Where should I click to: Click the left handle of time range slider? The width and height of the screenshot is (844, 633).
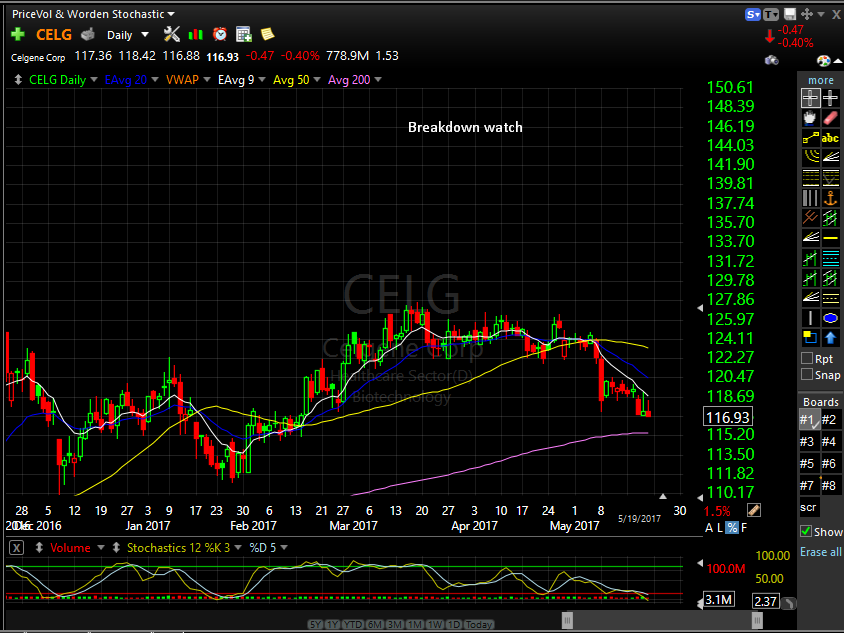tap(567, 620)
